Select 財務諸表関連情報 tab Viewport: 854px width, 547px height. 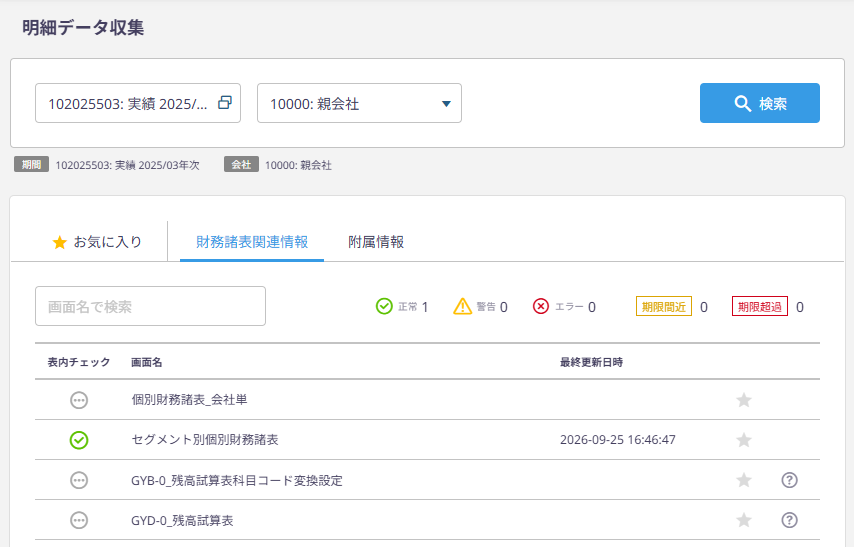point(252,242)
